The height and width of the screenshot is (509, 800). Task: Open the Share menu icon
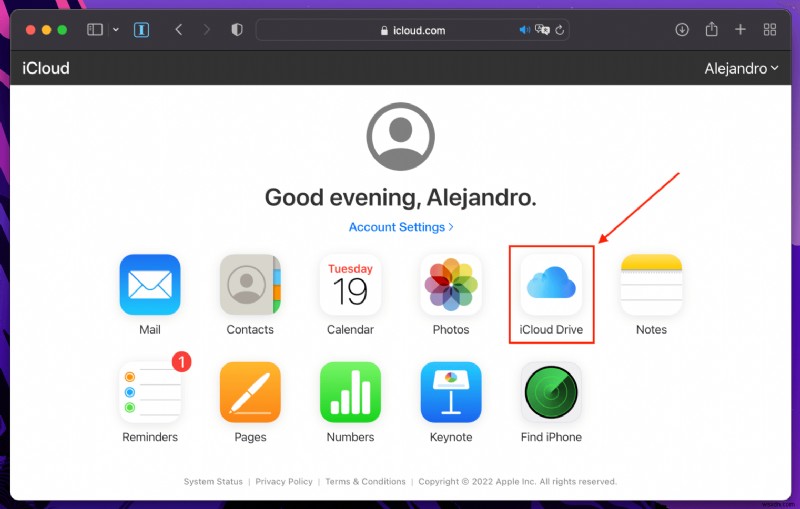click(x=711, y=29)
